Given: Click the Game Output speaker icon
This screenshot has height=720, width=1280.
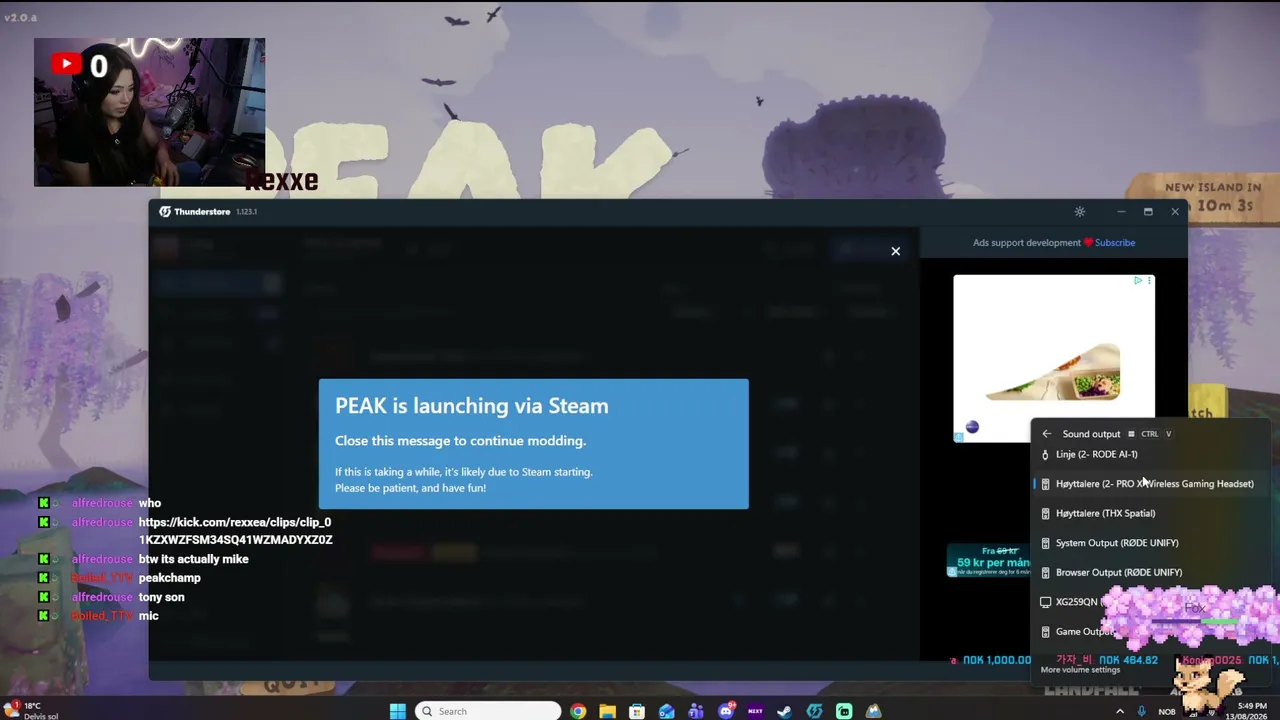Looking at the screenshot, I should pyautogui.click(x=1045, y=632).
